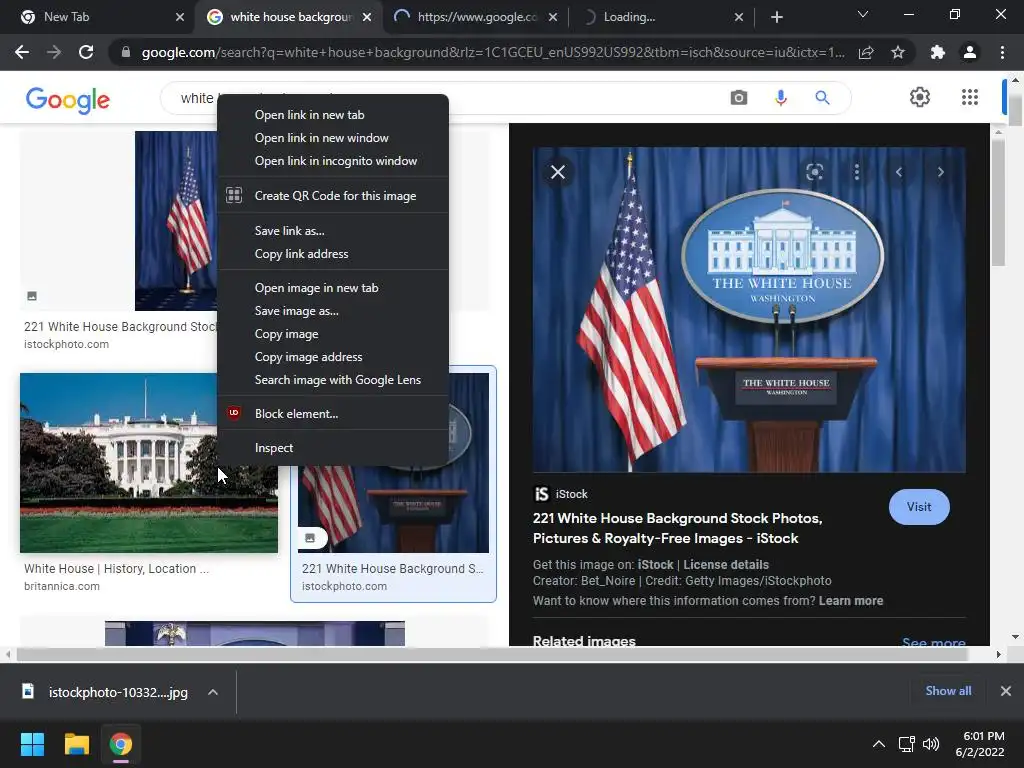Select 'Copy image address'
This screenshot has width=1024, height=768.
point(332,357)
